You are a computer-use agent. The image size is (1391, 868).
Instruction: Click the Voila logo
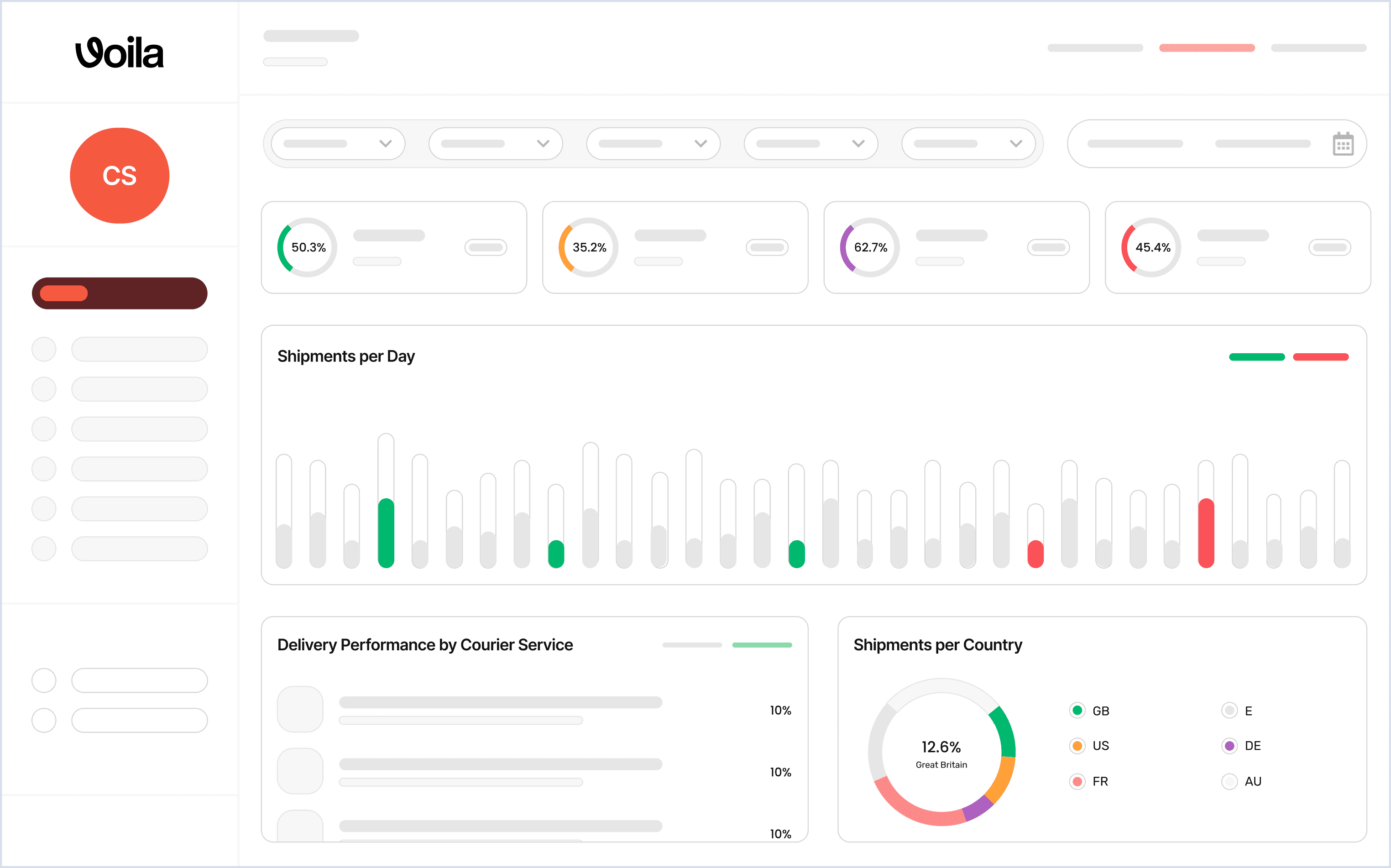(x=120, y=53)
